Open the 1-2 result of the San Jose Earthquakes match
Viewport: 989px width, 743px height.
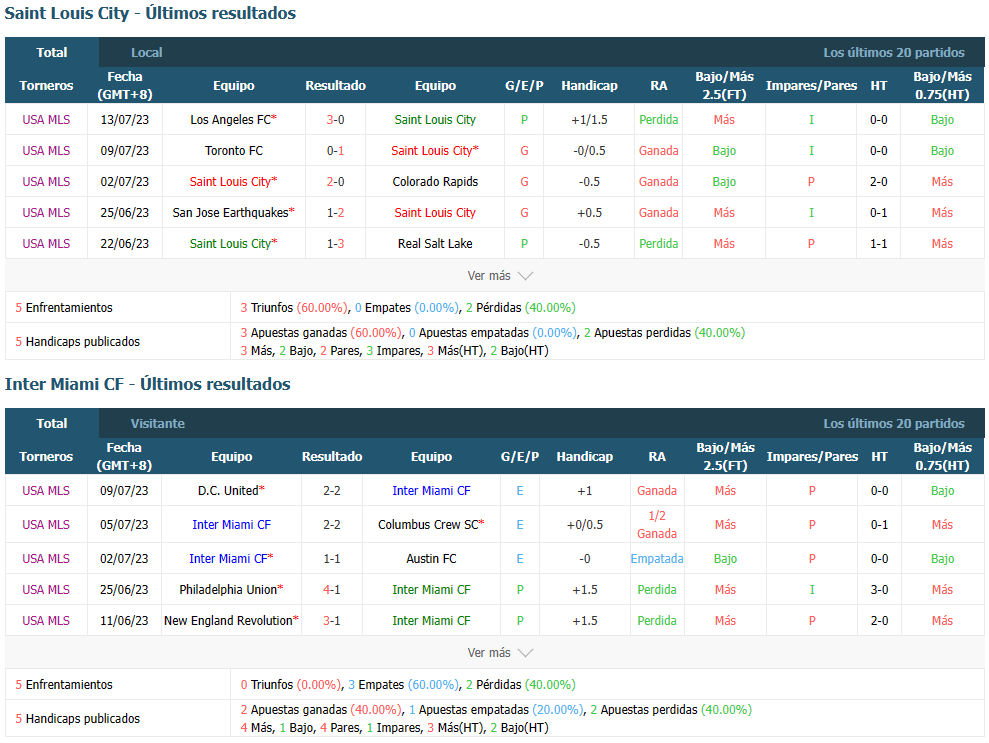[336, 213]
